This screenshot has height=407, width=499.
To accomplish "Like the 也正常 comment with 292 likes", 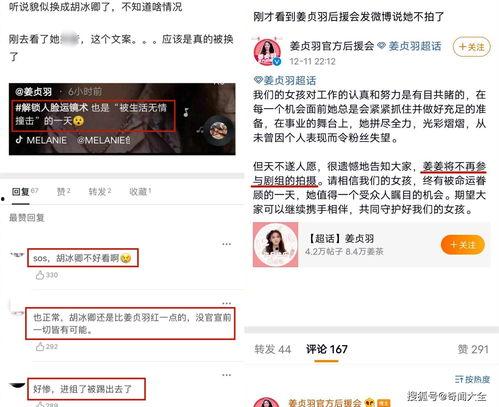I will coord(40,347).
